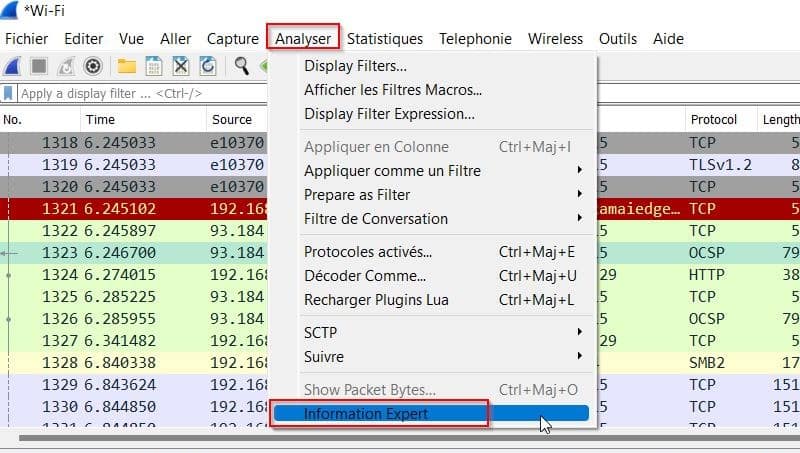Image resolution: width=800 pixels, height=453 pixels.
Task: Open capture options gear icon
Action: [93, 66]
